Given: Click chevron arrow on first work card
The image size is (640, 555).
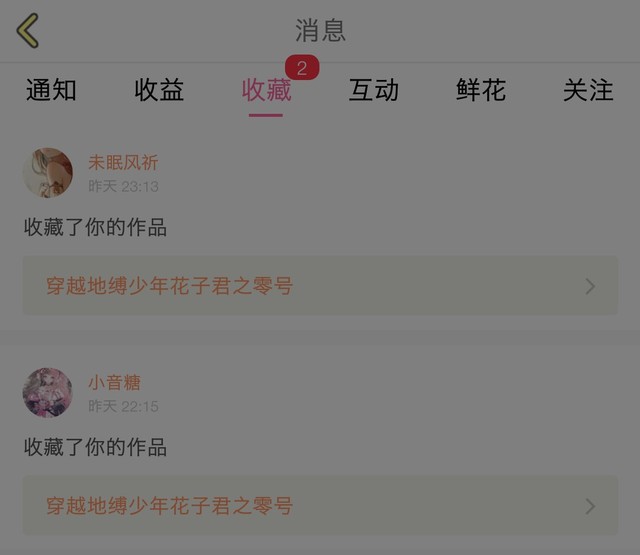Looking at the screenshot, I should pos(590,286).
